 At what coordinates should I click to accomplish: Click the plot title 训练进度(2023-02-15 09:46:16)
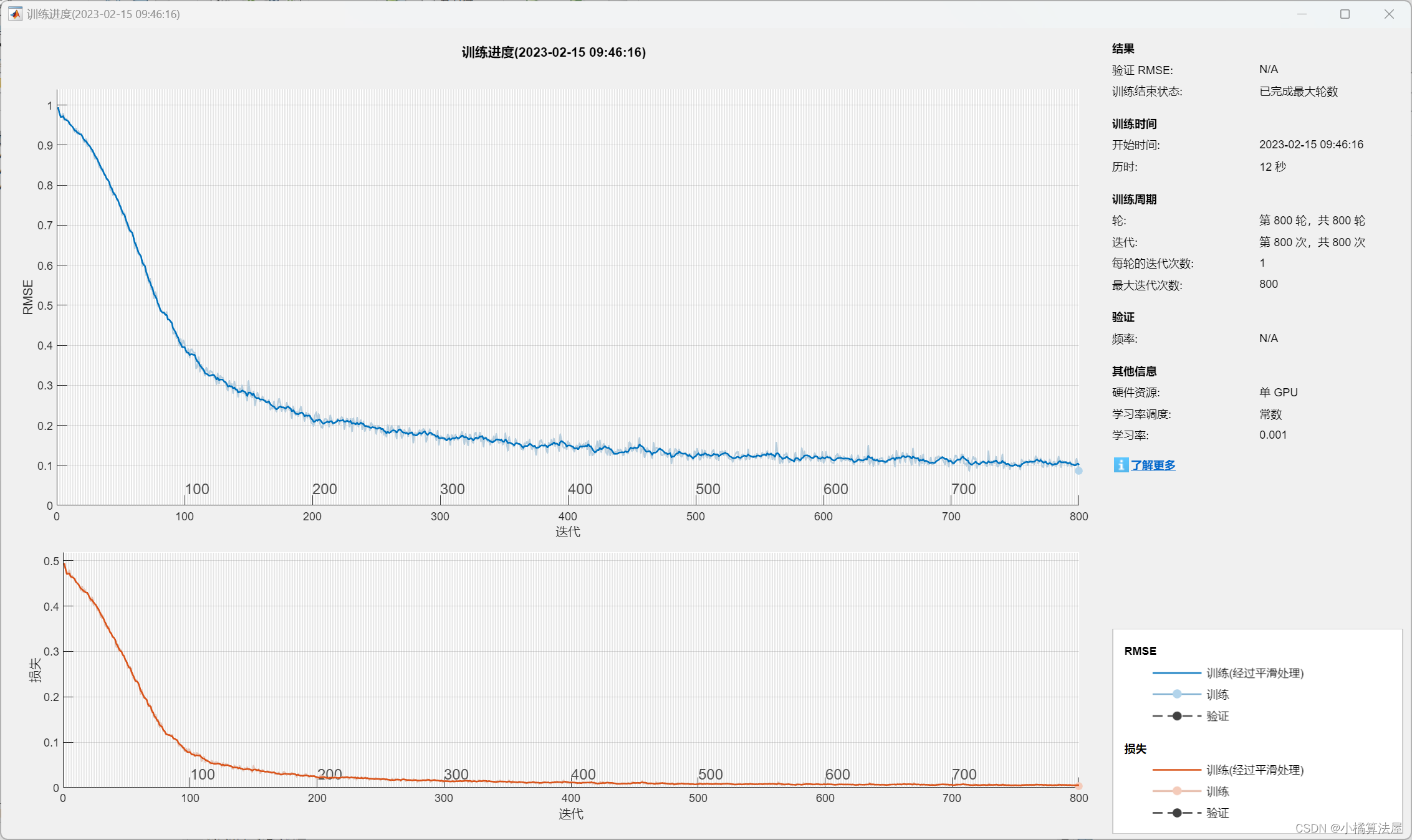pyautogui.click(x=554, y=52)
